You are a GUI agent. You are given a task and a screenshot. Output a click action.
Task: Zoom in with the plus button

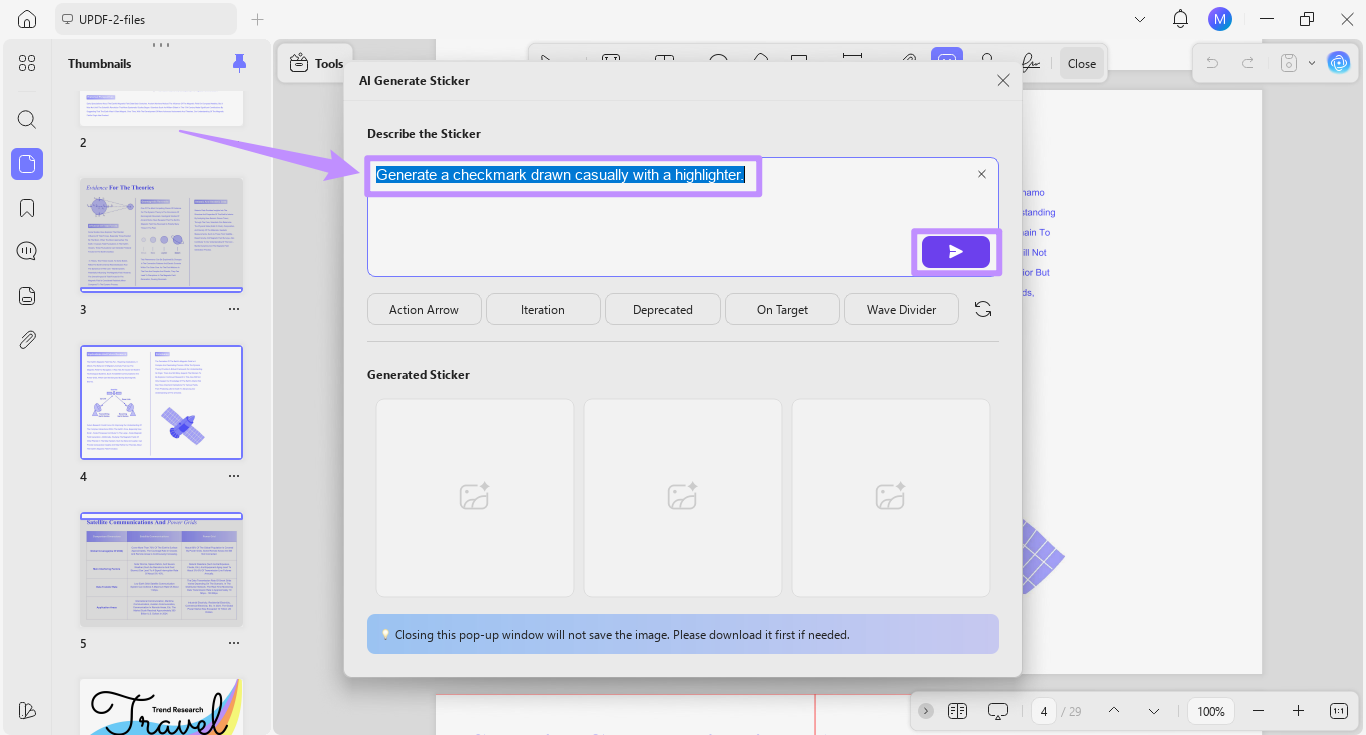(x=1298, y=711)
